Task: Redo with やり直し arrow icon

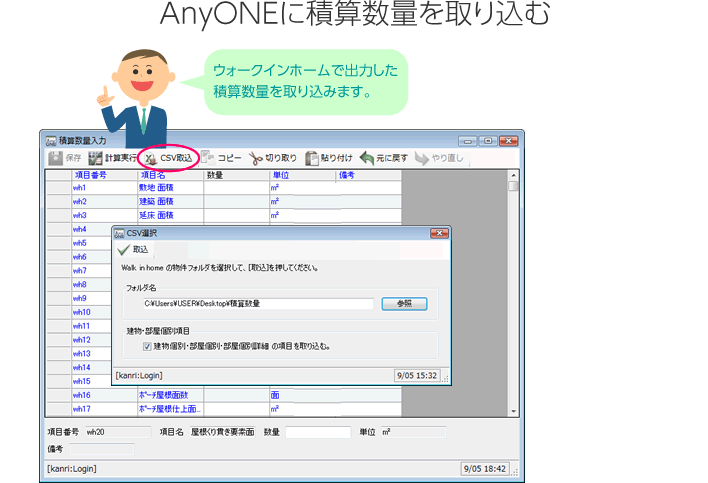Action: coord(422,158)
